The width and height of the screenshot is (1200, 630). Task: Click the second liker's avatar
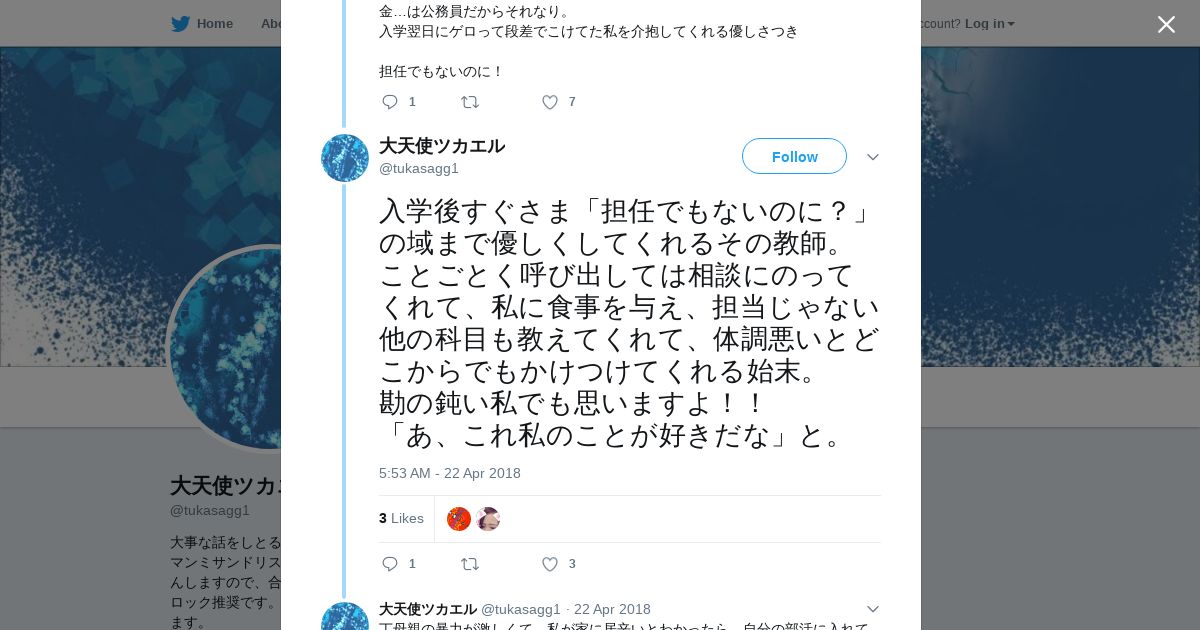488,519
